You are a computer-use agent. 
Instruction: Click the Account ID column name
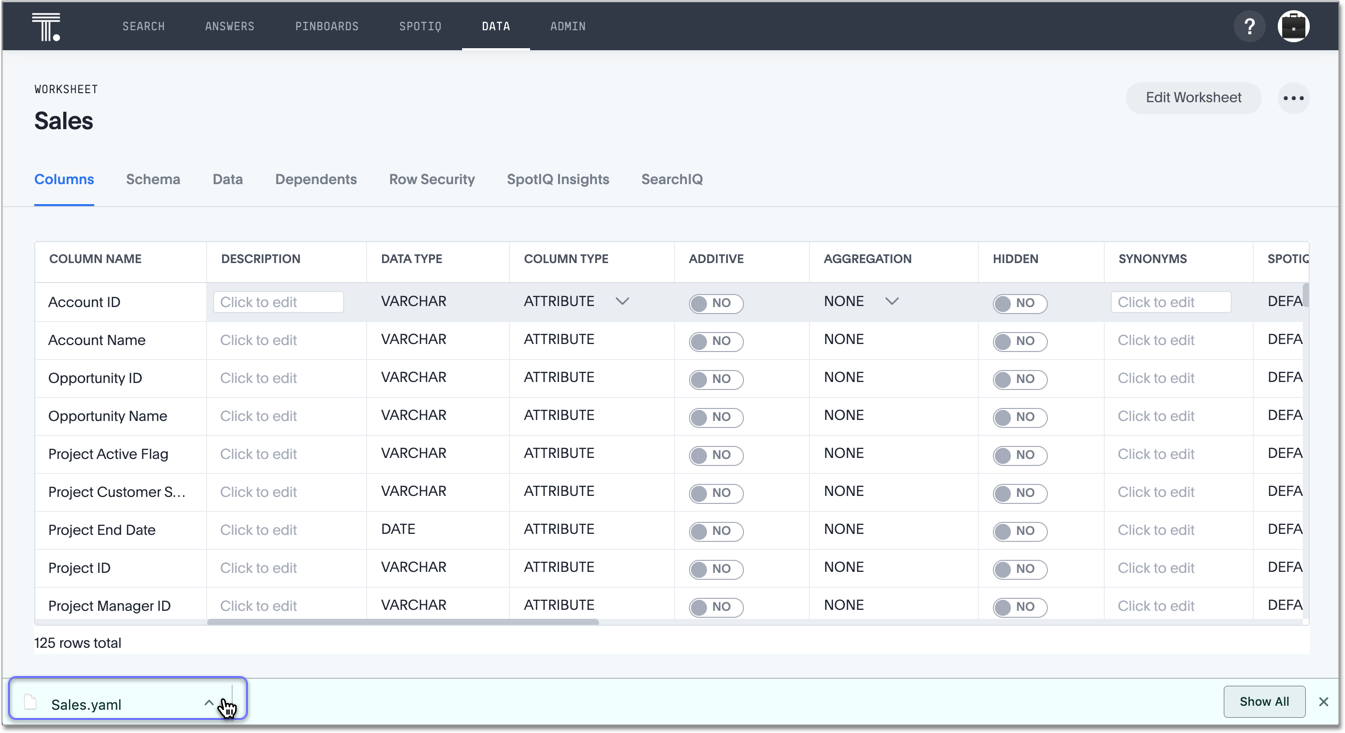[84, 302]
